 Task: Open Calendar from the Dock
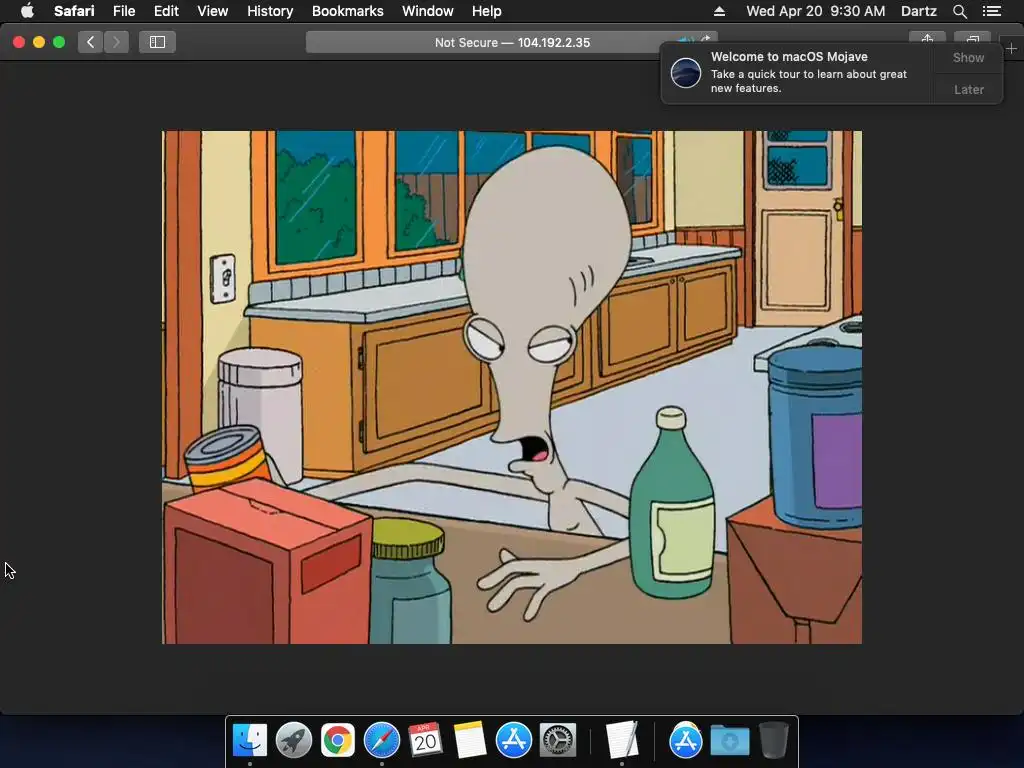[x=425, y=740]
